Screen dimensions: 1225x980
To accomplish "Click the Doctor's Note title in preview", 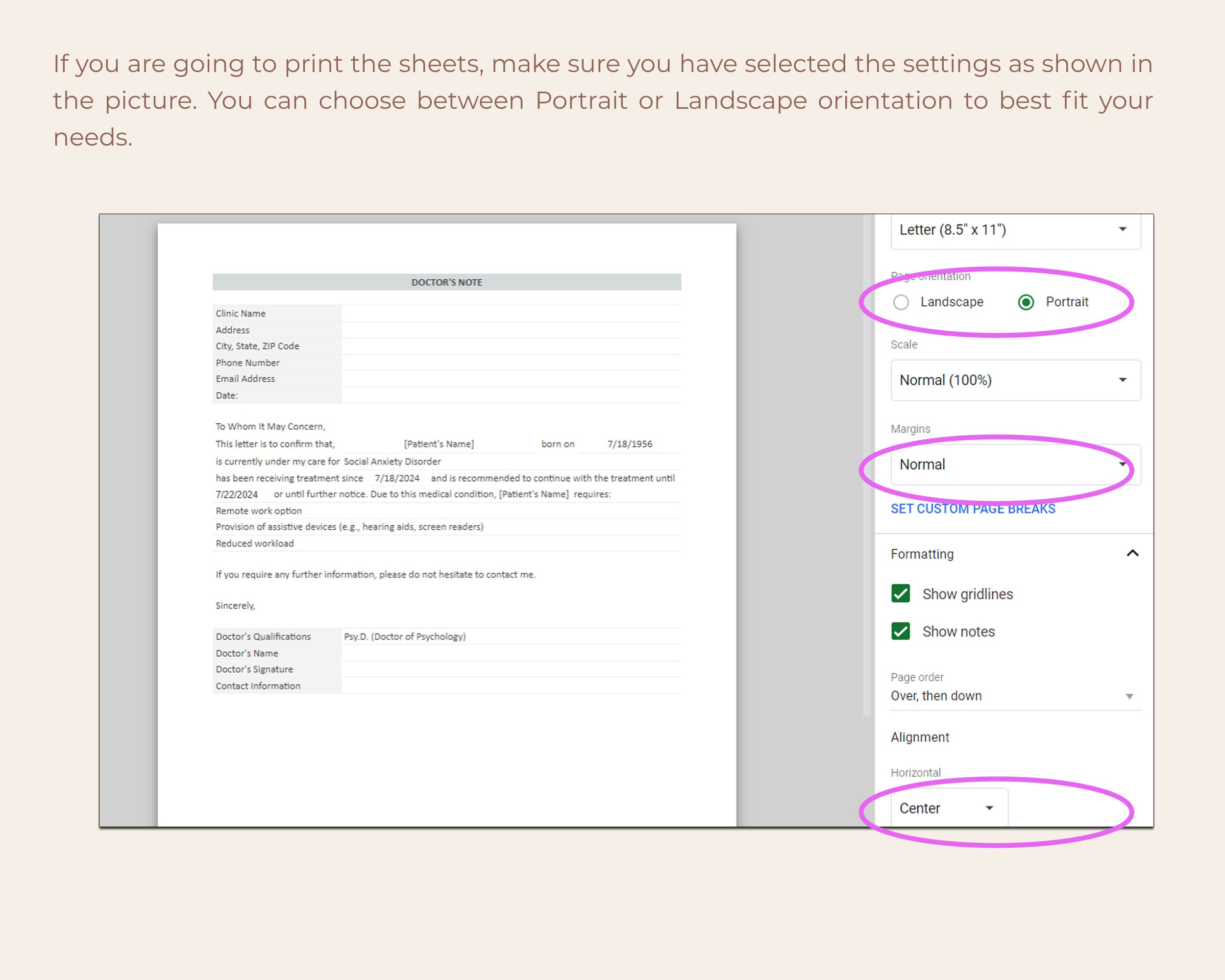I will click(x=446, y=282).
